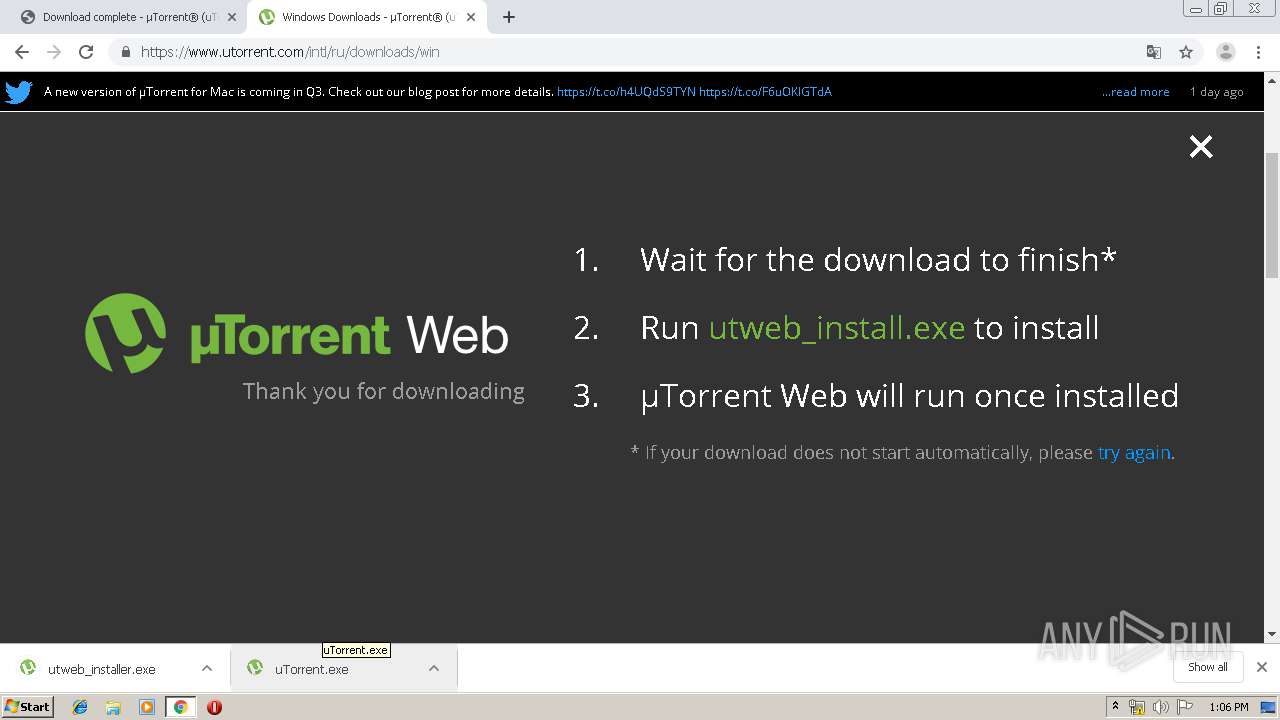Viewport: 1280px width, 720px height.
Task: Switch to the Download complete µTorrent tab
Action: [x=129, y=17]
